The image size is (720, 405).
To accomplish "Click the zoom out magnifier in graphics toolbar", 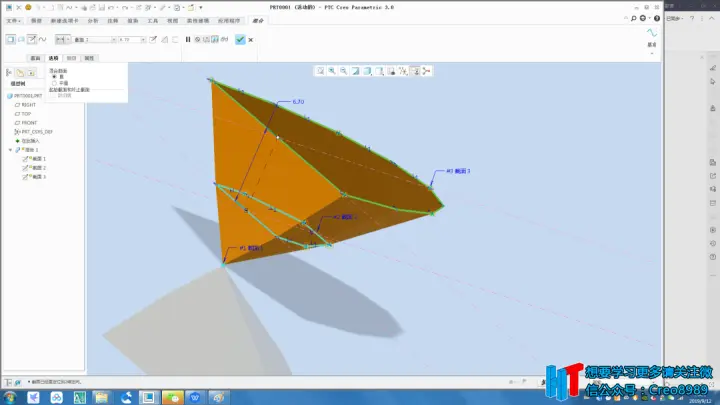I will click(343, 71).
